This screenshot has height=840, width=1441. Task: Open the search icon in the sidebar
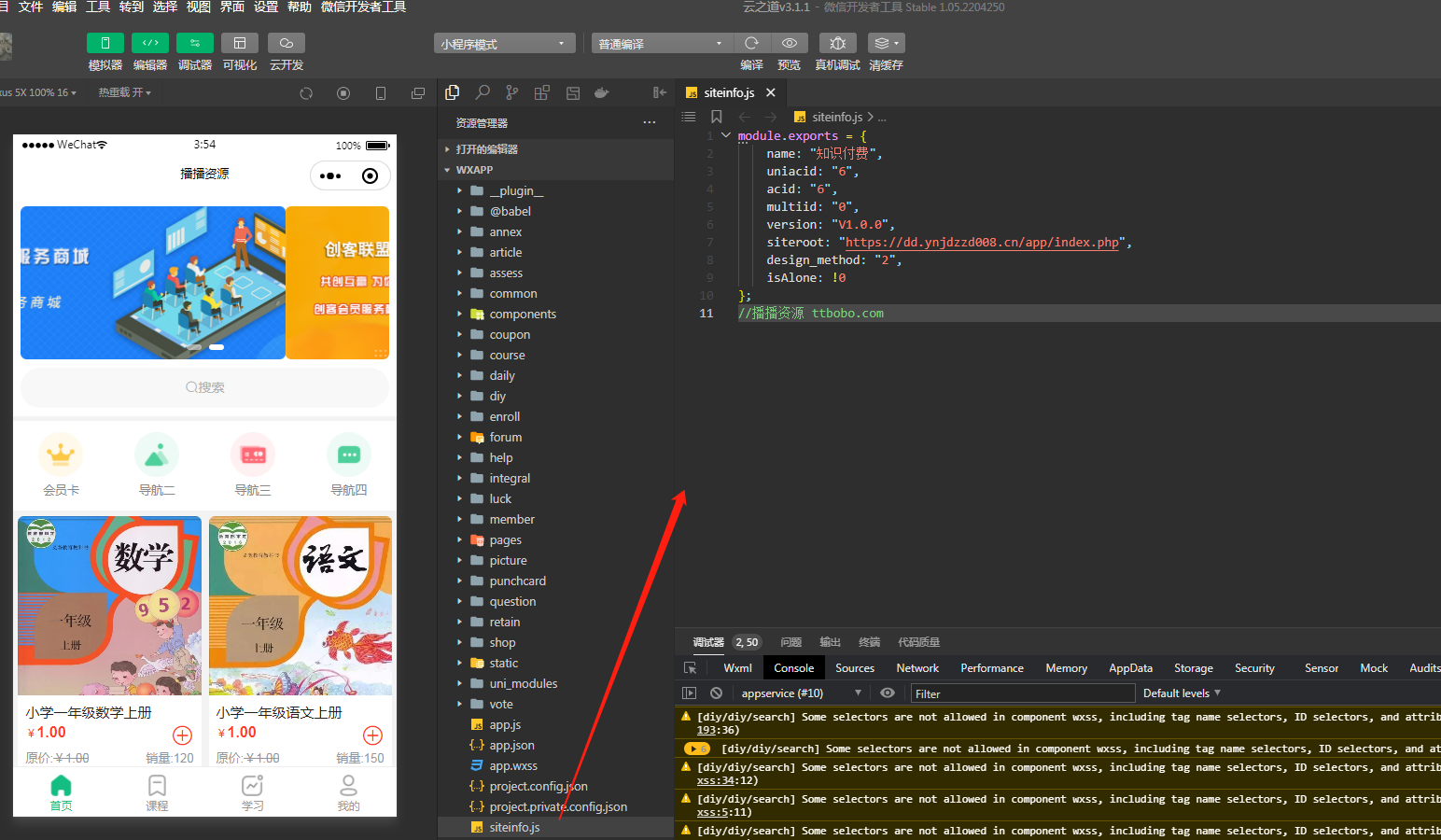[x=483, y=92]
